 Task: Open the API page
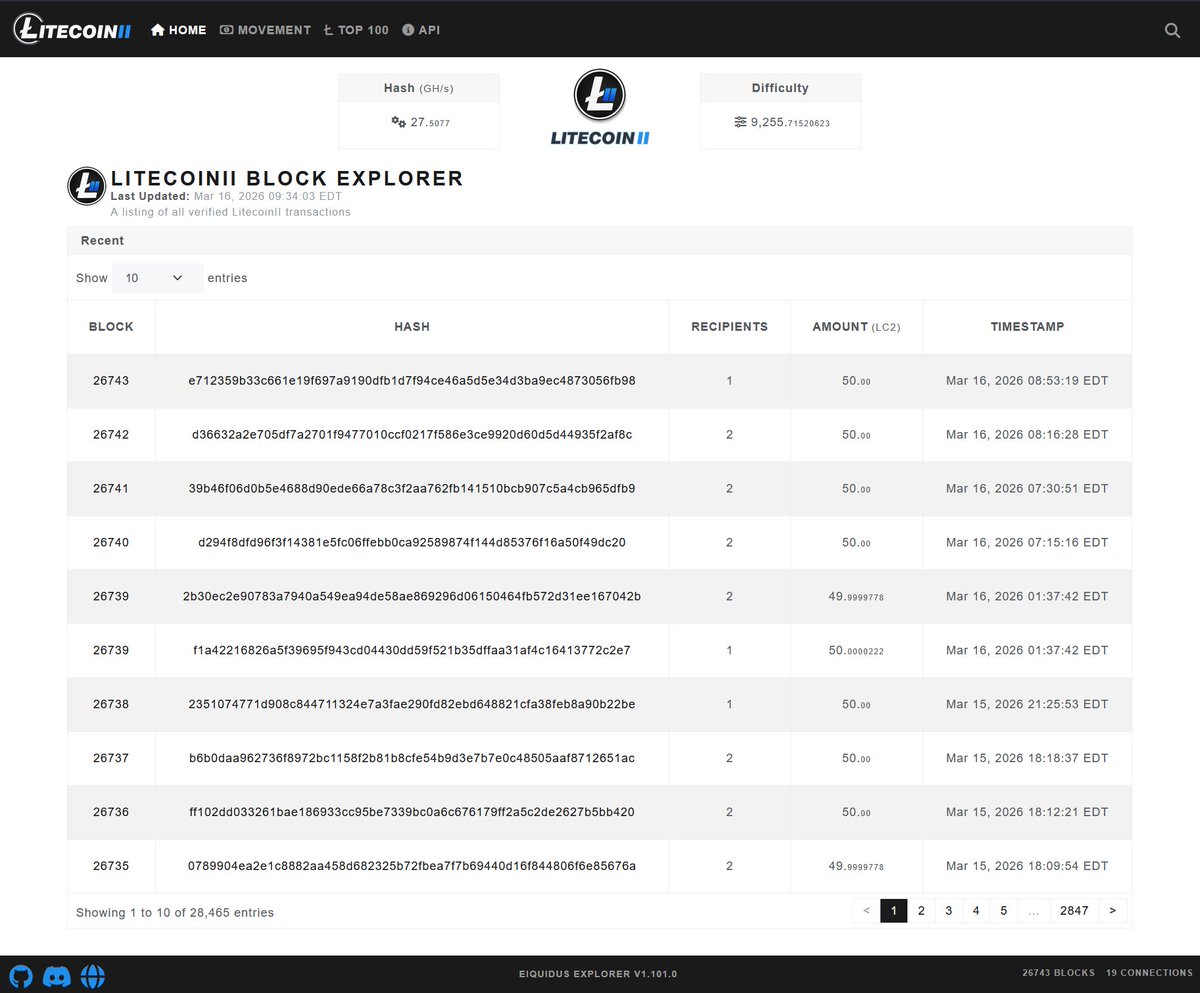[421, 30]
